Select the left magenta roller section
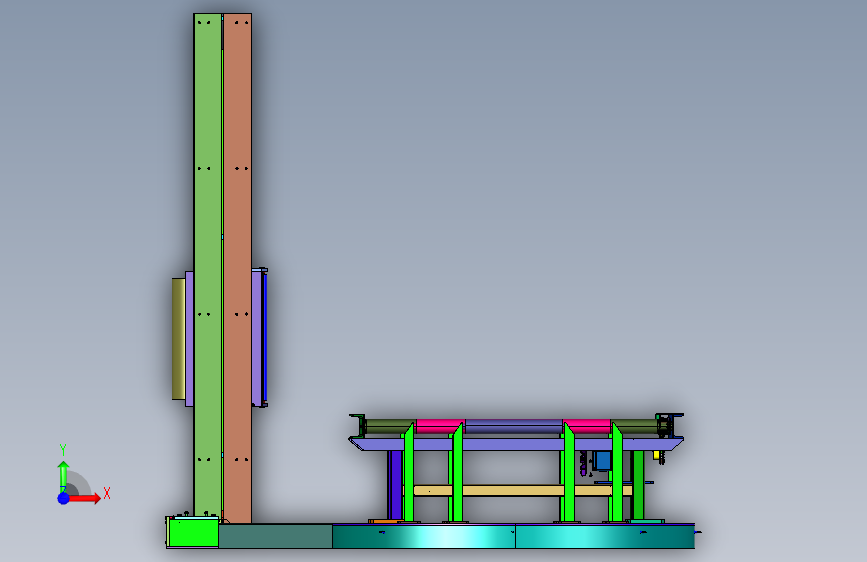Viewport: 867px width, 562px height. [440, 425]
